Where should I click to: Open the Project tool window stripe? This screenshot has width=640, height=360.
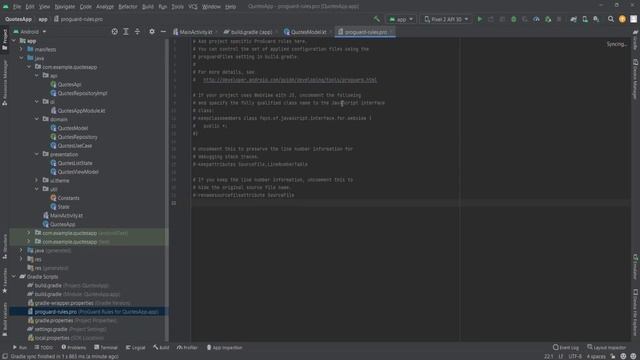click(x=4, y=40)
